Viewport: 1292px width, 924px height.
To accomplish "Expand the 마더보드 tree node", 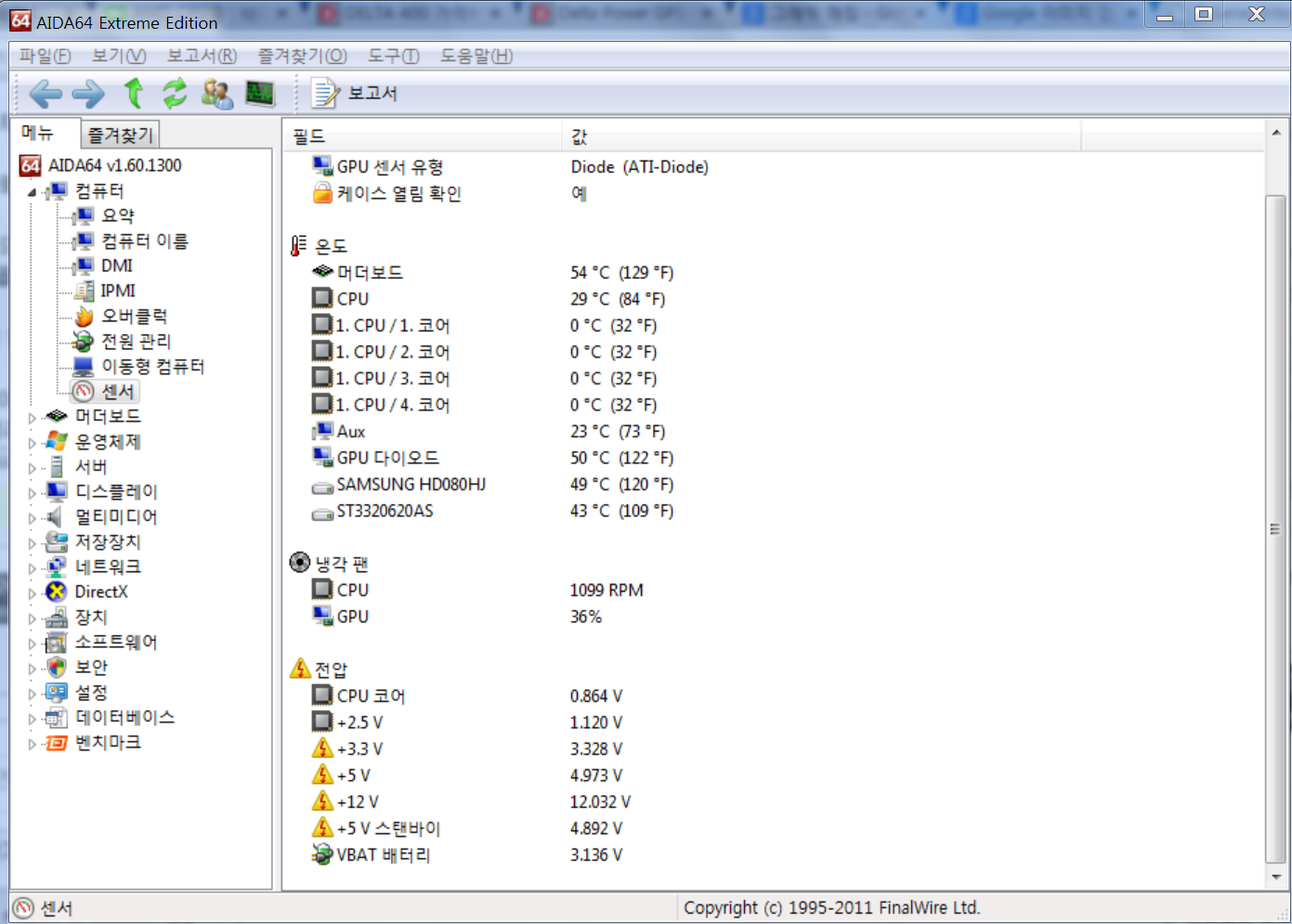I will (32, 418).
